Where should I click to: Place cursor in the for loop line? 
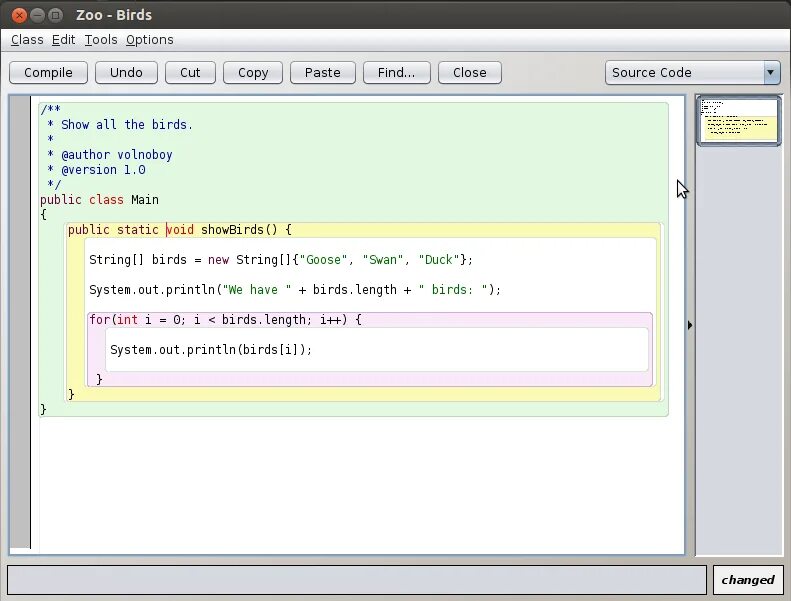click(225, 320)
